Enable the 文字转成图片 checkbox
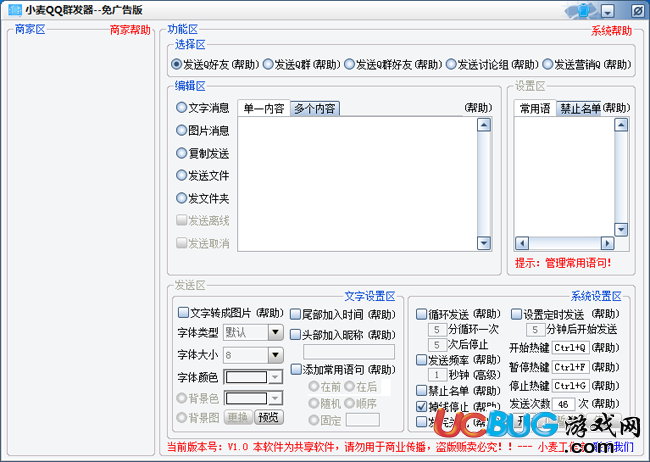Viewport: 650px width, 462px height. click(x=183, y=312)
